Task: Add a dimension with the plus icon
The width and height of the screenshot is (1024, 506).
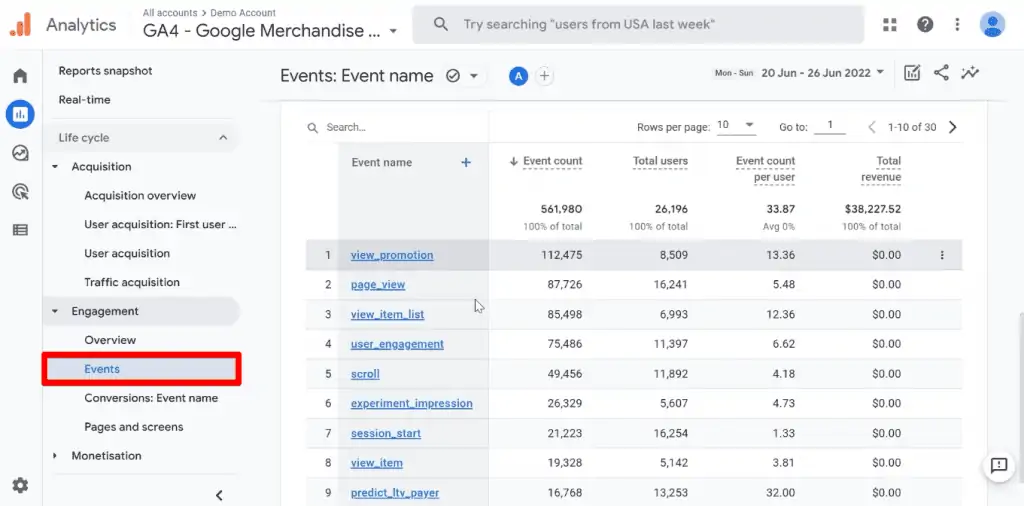Action: [466, 163]
